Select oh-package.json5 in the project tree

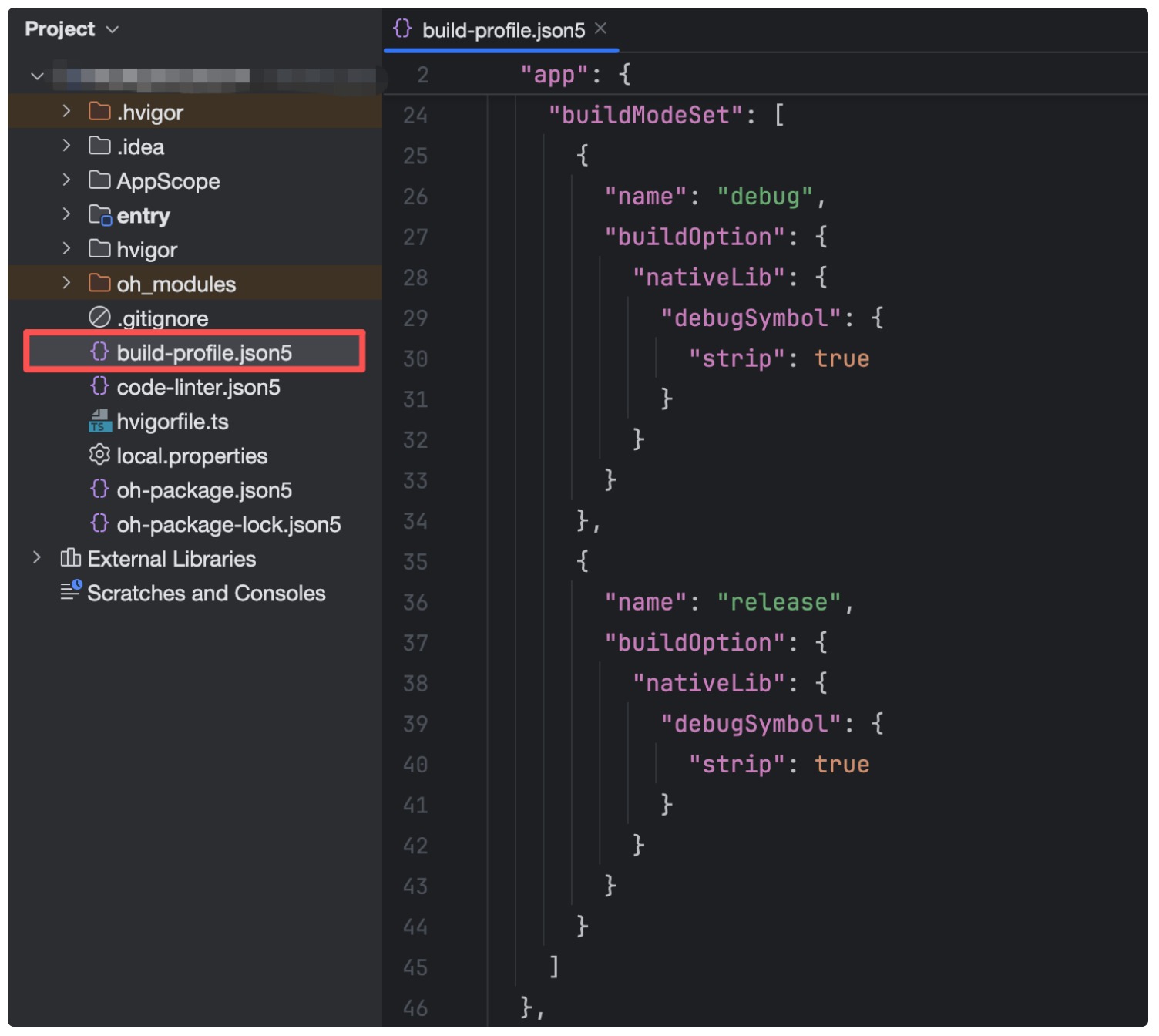203,490
